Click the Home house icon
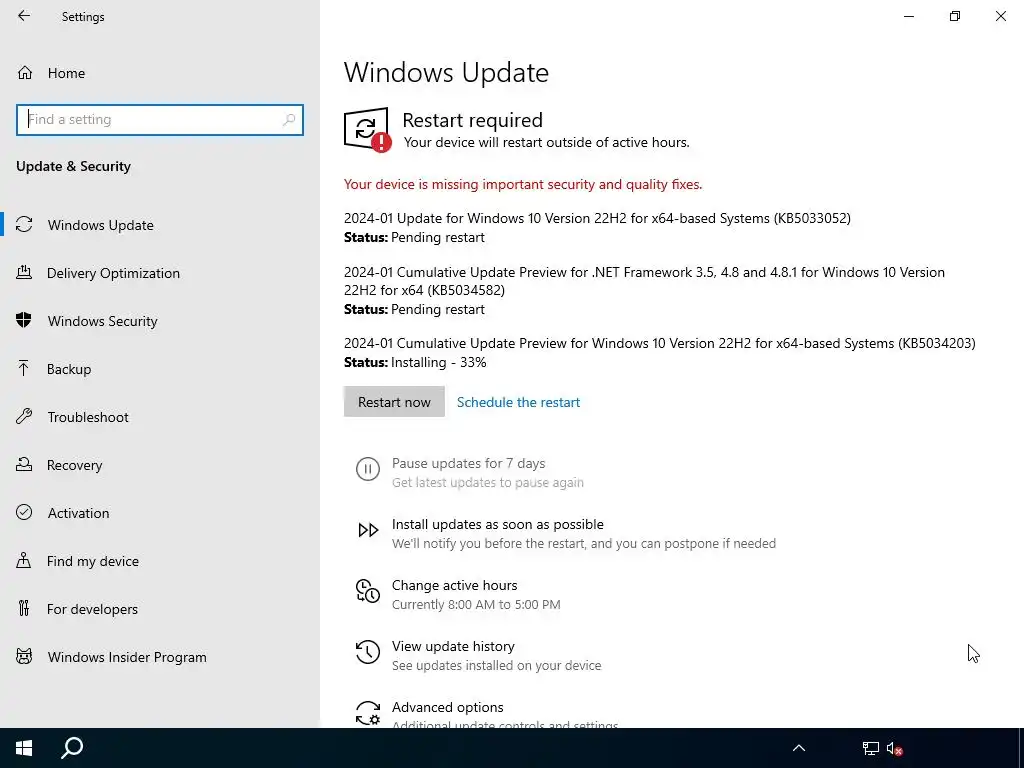 [x=25, y=73]
